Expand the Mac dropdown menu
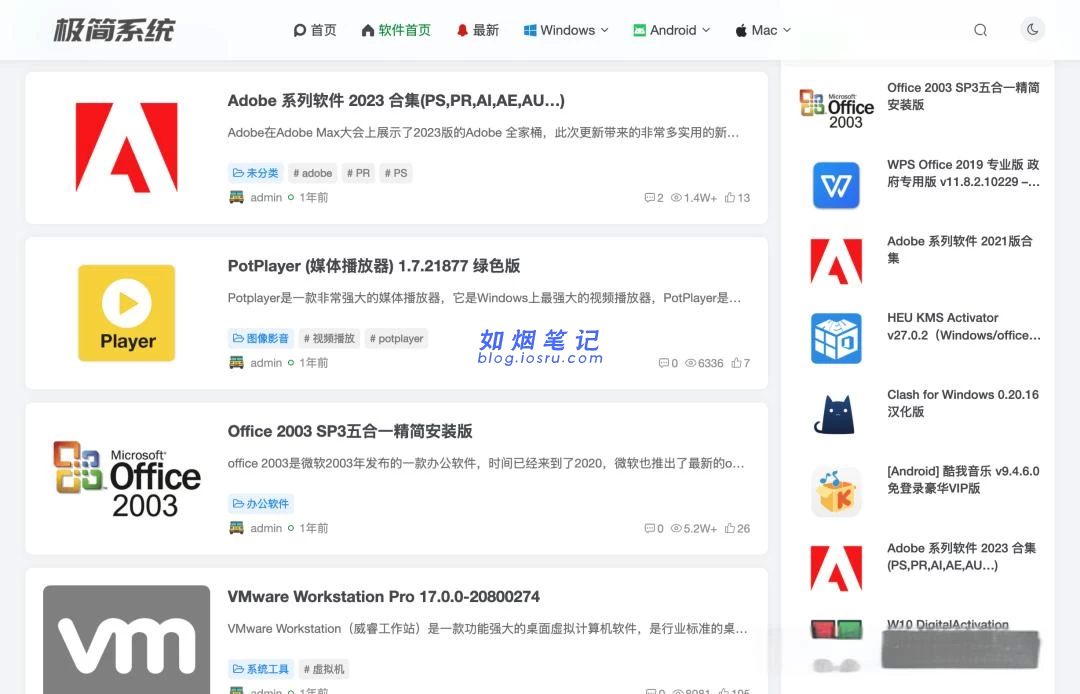 (763, 30)
